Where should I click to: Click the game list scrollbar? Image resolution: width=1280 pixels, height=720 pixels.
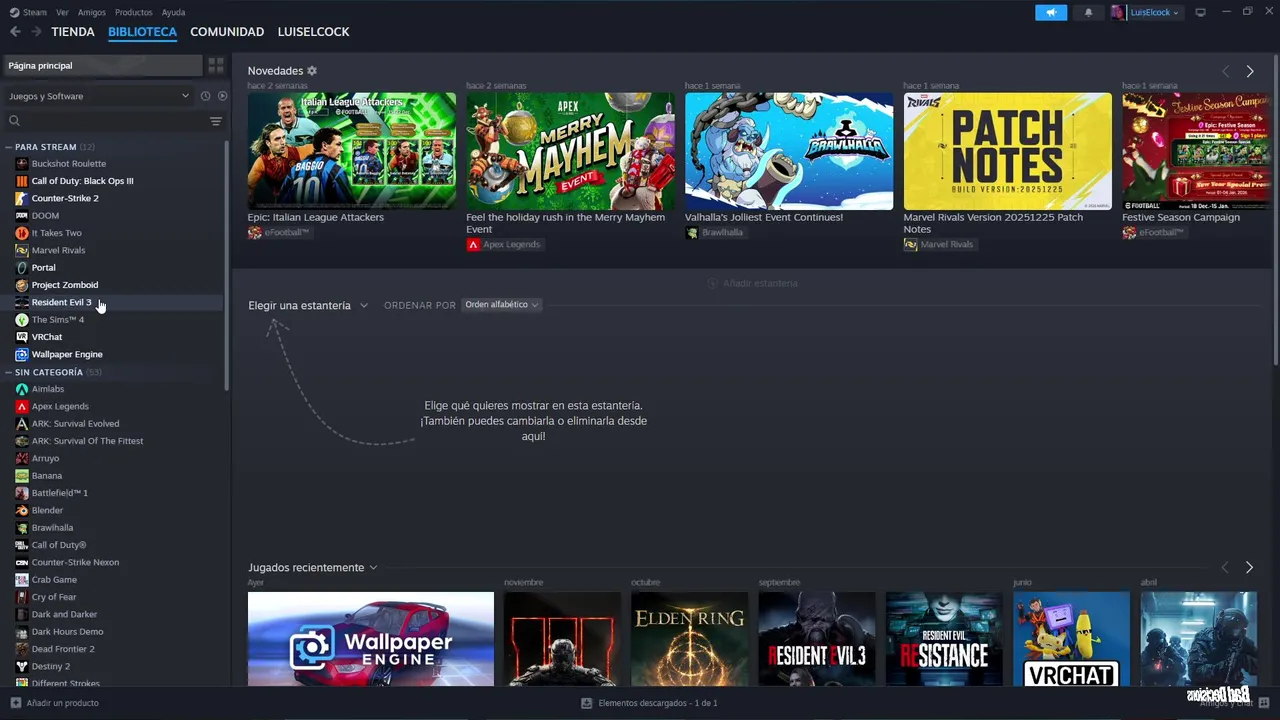227,265
